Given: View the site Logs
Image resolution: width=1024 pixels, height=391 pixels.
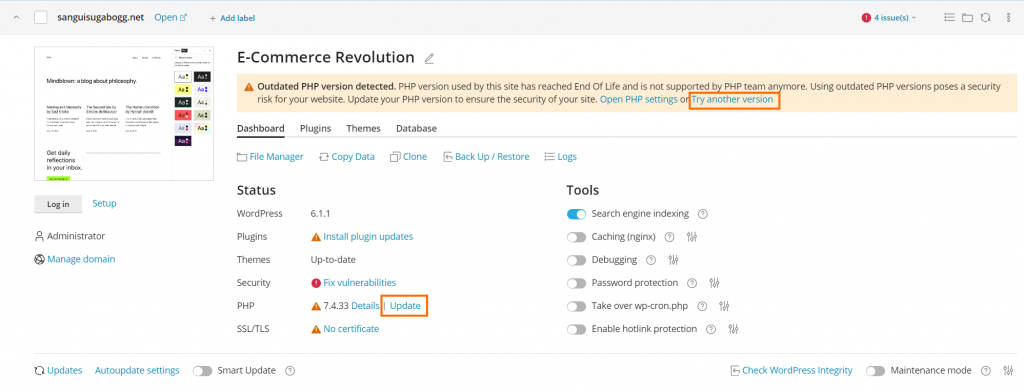Looking at the screenshot, I should coord(560,157).
